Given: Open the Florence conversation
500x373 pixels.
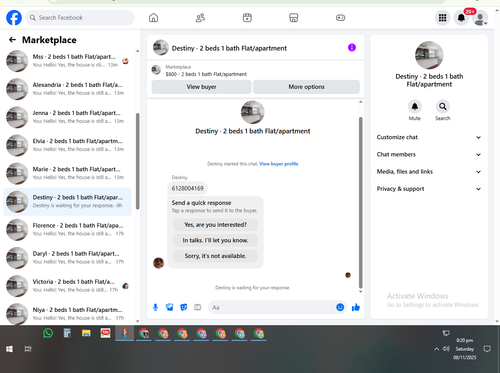Looking at the screenshot, I should [67, 229].
